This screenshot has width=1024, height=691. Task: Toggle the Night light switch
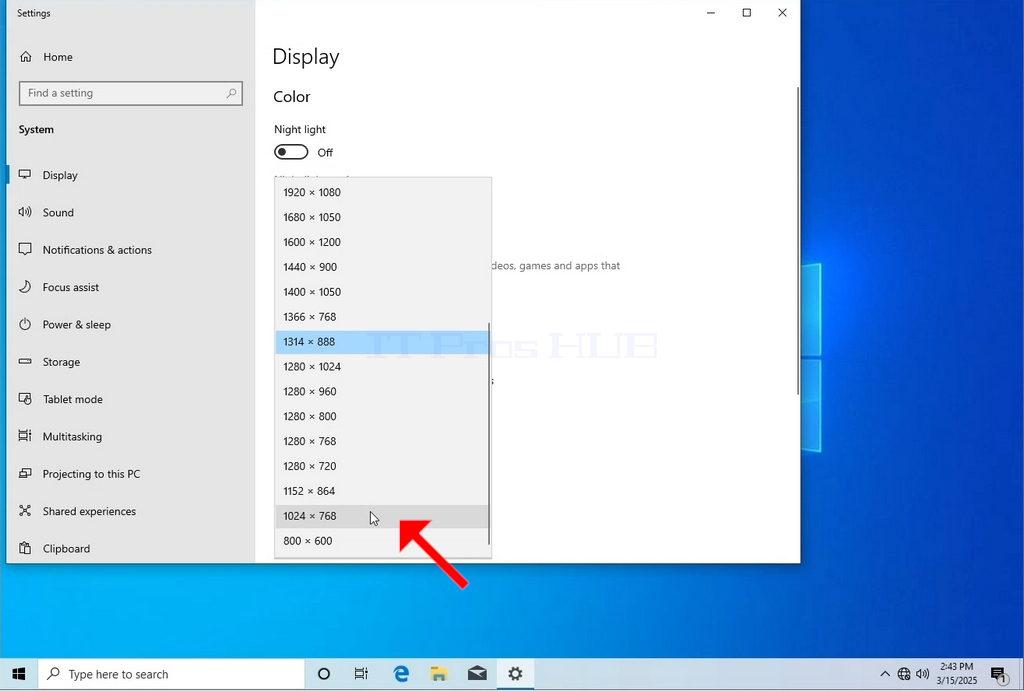[x=291, y=152]
